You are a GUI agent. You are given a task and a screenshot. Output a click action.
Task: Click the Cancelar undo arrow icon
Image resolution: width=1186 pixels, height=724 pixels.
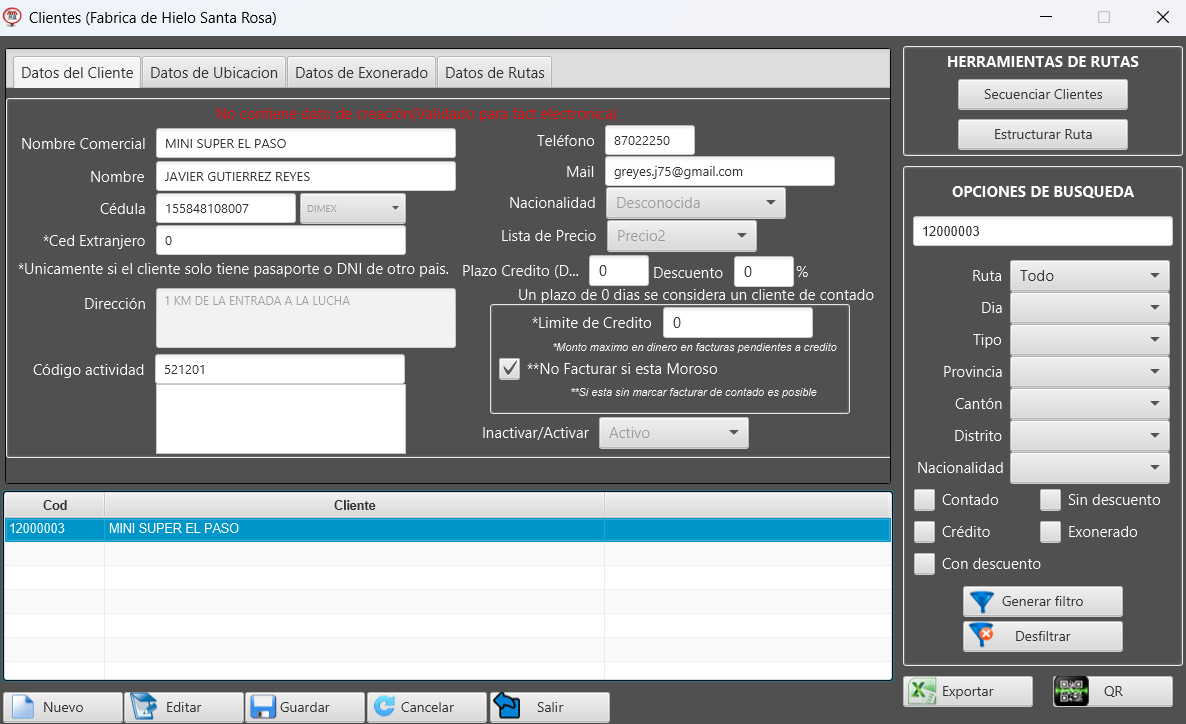click(x=384, y=707)
